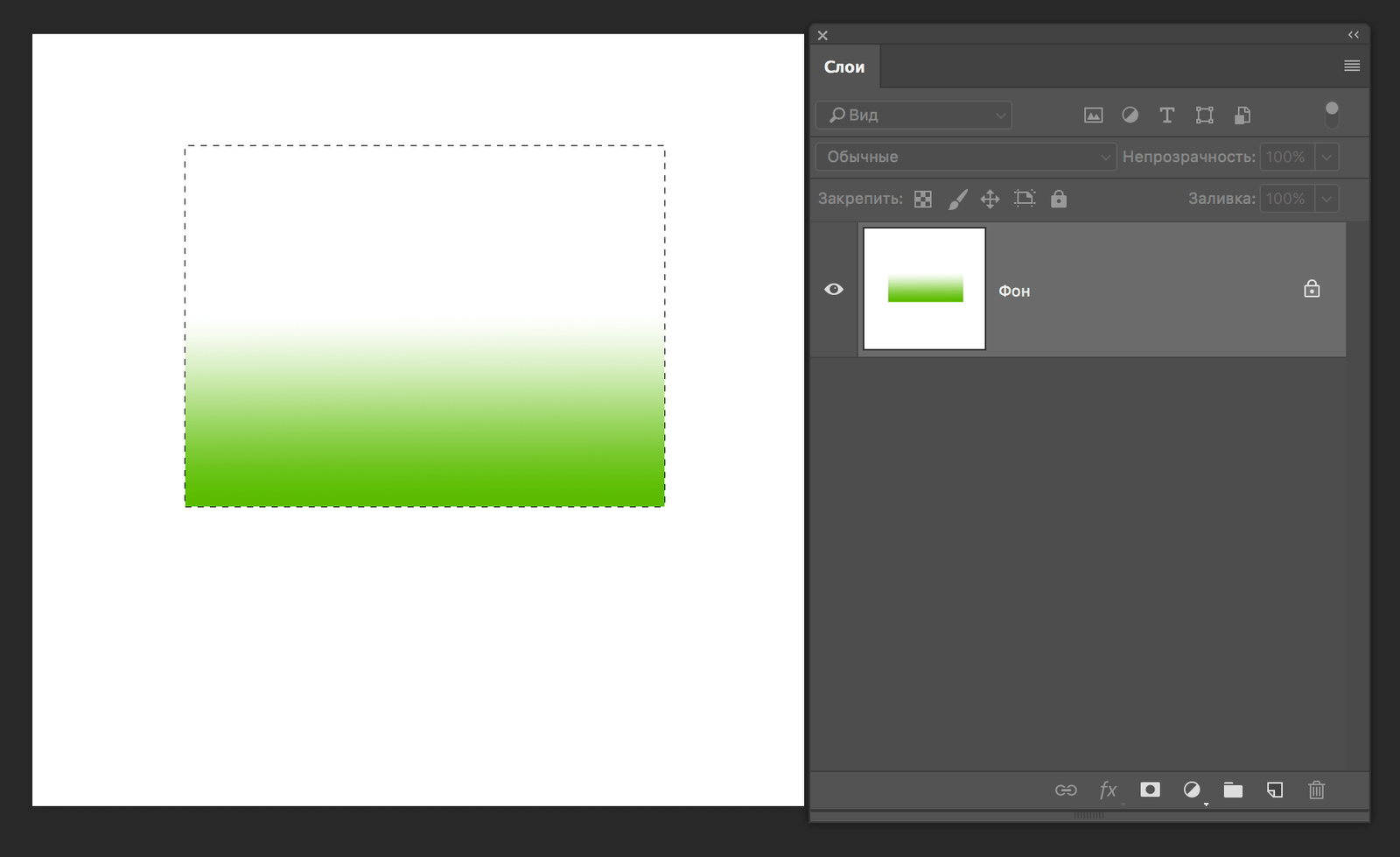The width and height of the screenshot is (1400, 857).
Task: Click the smart object filter icon
Action: click(x=1242, y=115)
